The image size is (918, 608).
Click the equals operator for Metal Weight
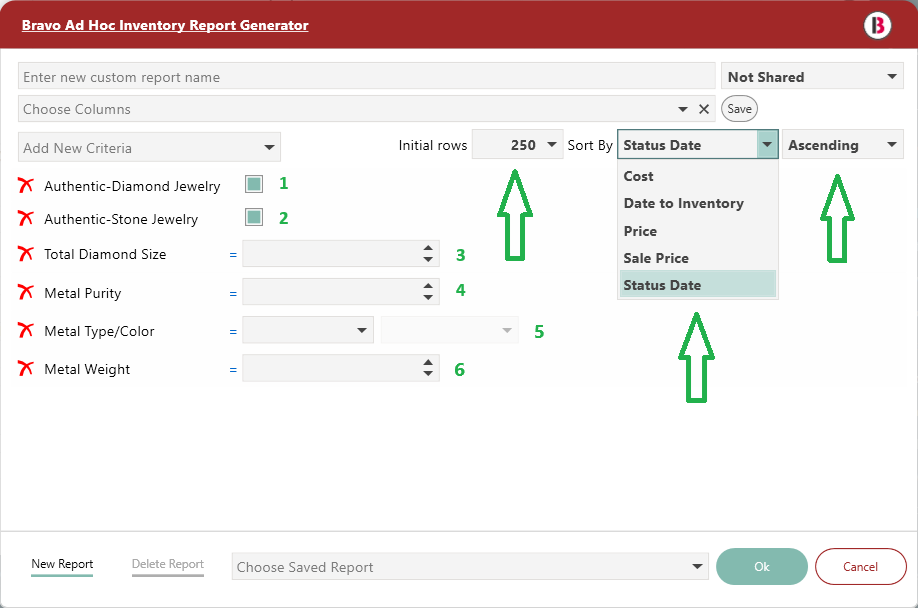pyautogui.click(x=233, y=370)
